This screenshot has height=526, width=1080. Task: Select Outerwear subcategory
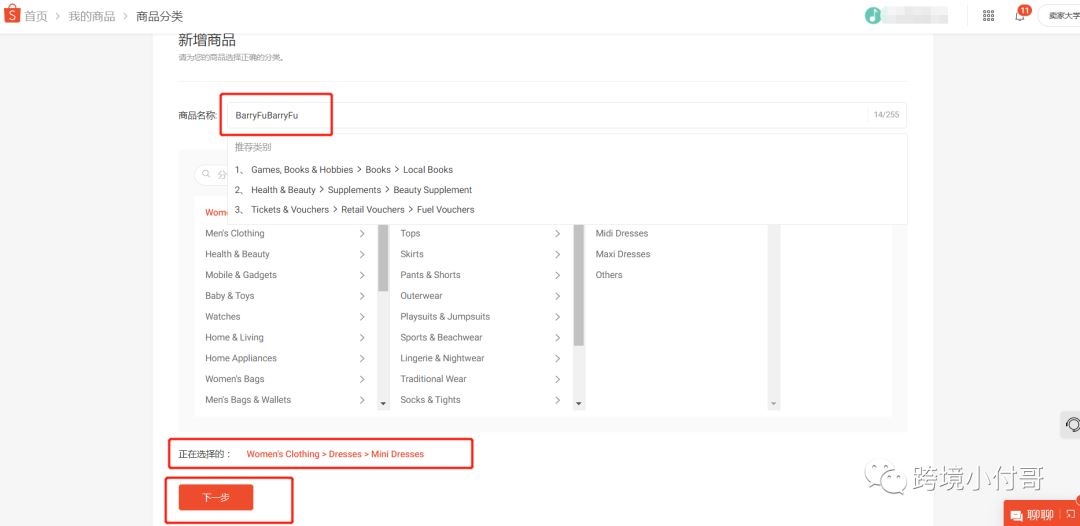click(422, 296)
